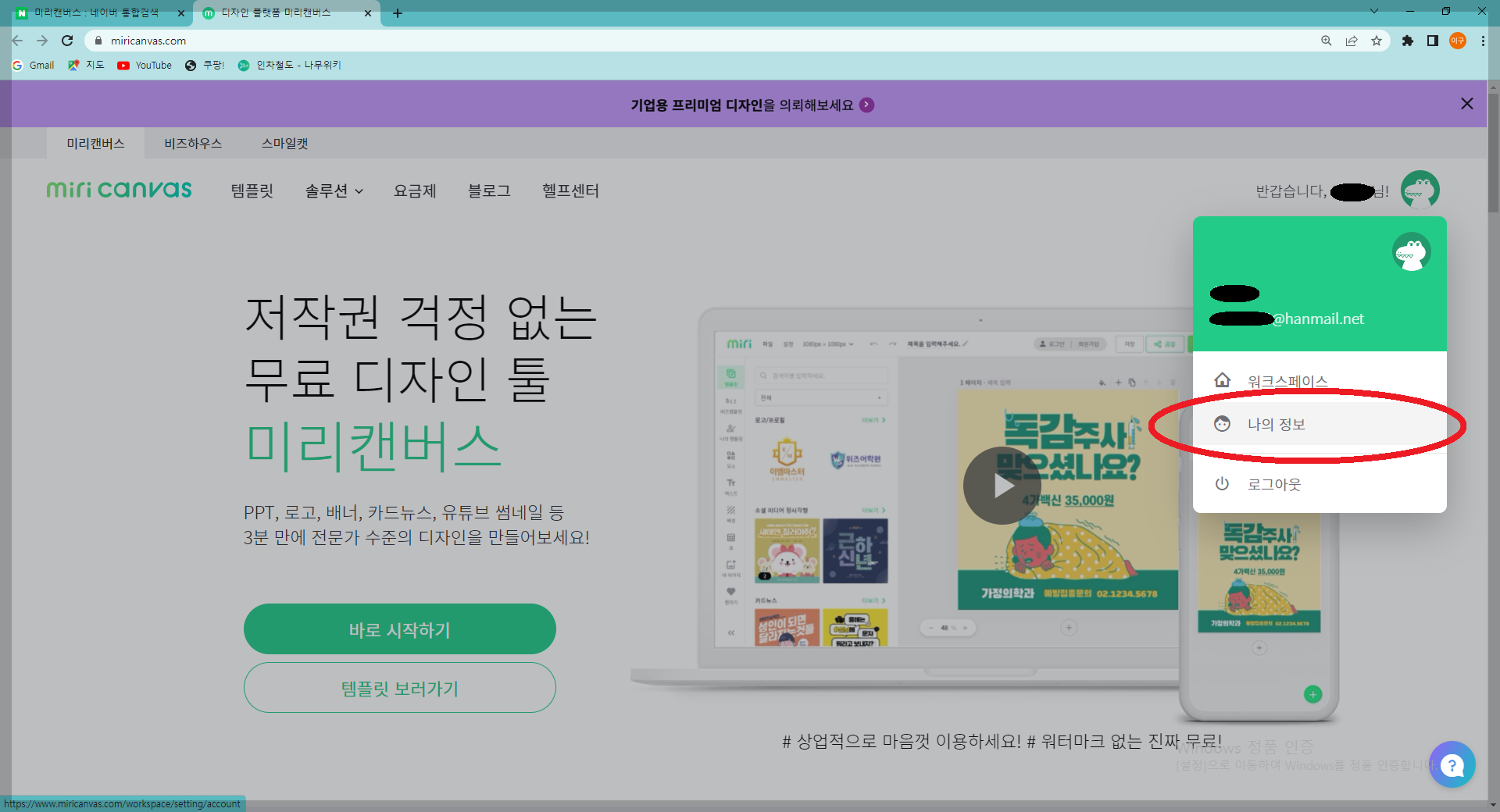Screen dimensions: 1500x812
Task: Switch to 스마일캣 service tab
Action: 284,143
